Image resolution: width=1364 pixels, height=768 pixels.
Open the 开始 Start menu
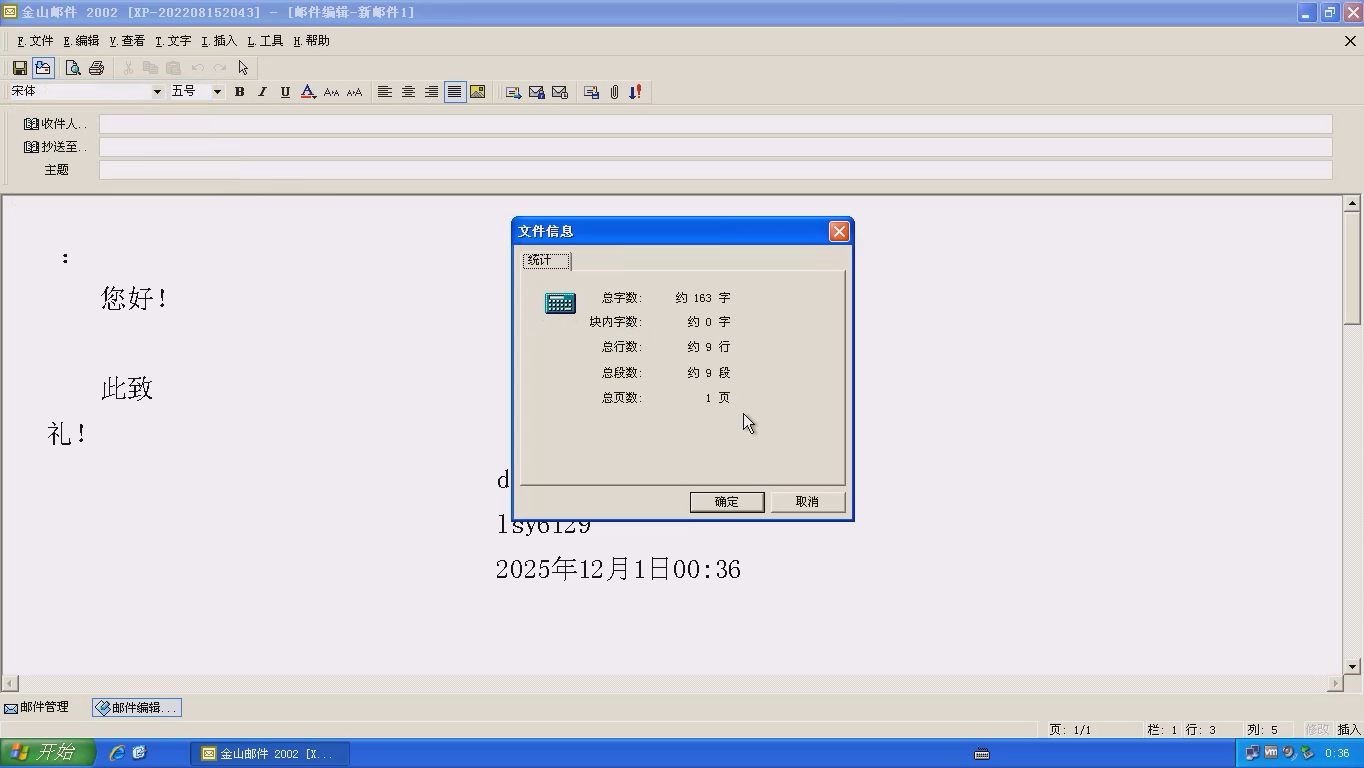tap(47, 753)
